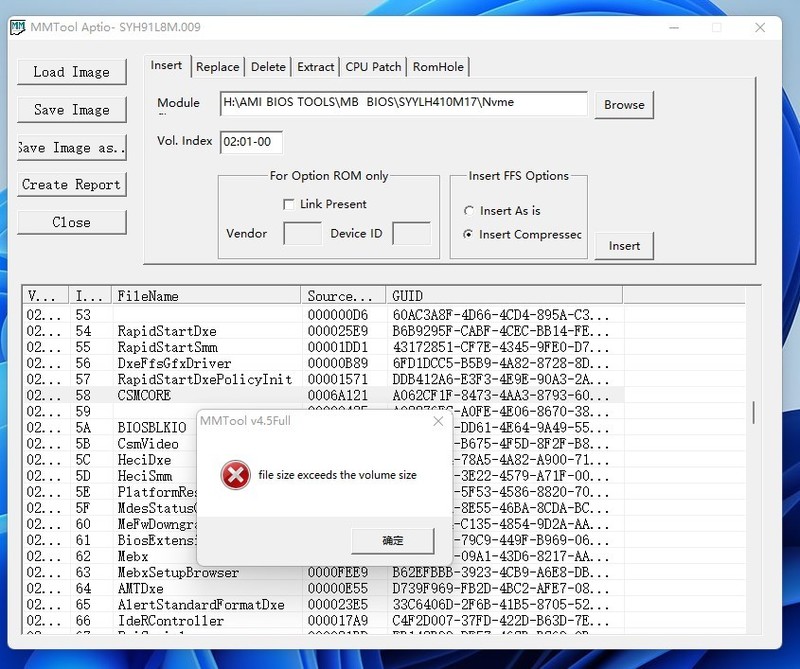Sort by the Source size column header

pos(343,296)
